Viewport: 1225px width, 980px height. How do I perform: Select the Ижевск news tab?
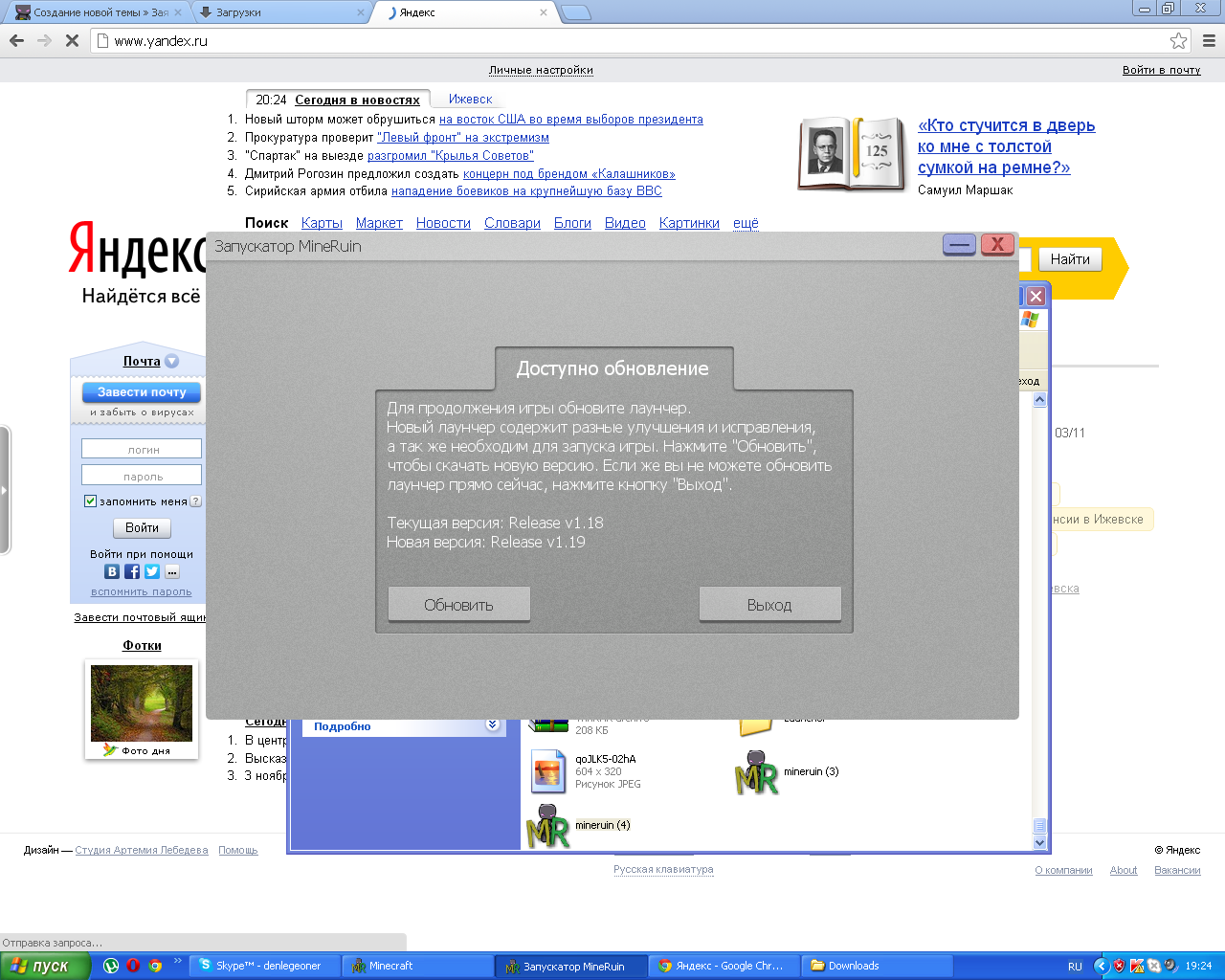470,99
